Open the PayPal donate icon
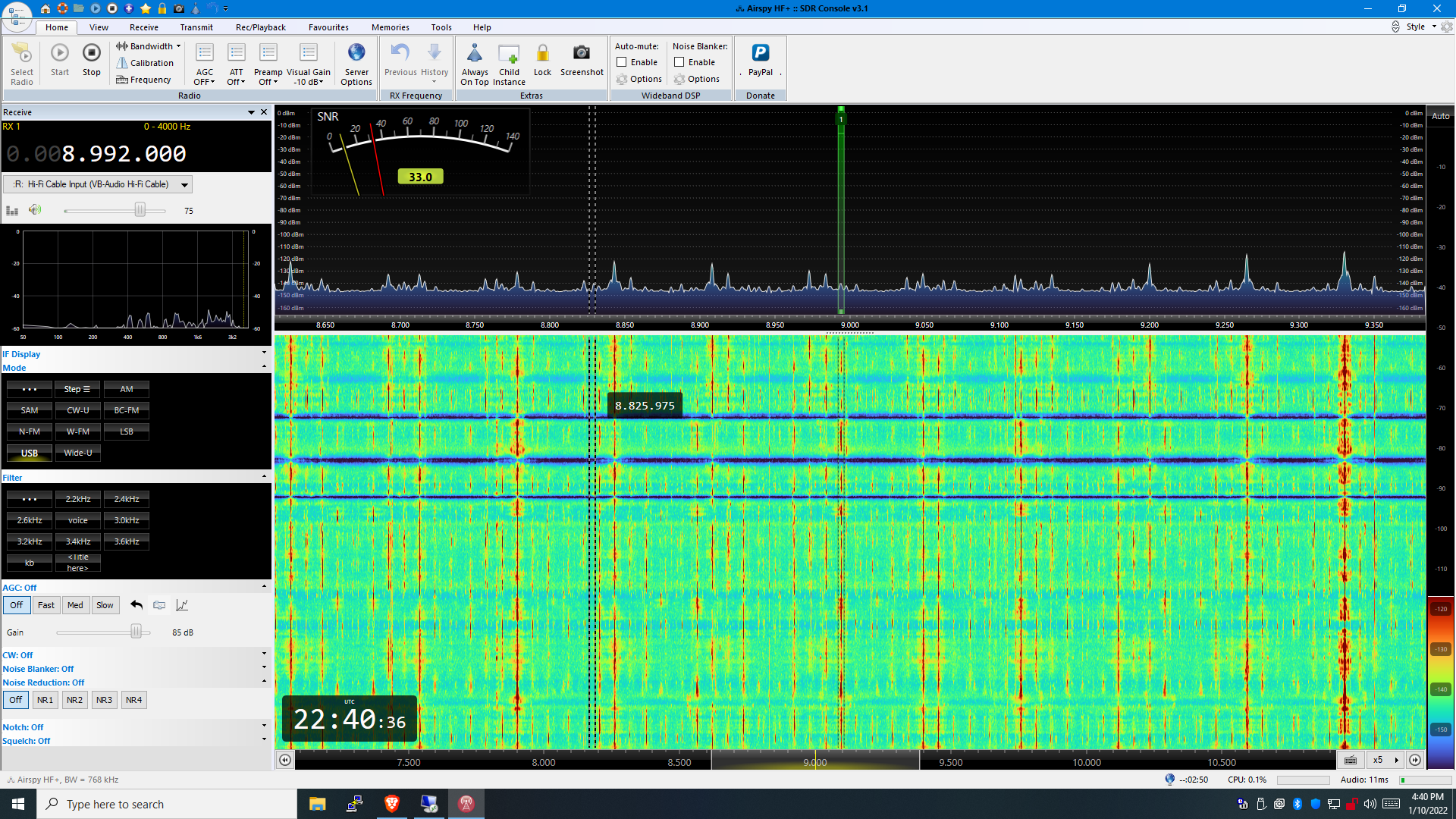The width and height of the screenshot is (1456, 819). [x=760, y=53]
